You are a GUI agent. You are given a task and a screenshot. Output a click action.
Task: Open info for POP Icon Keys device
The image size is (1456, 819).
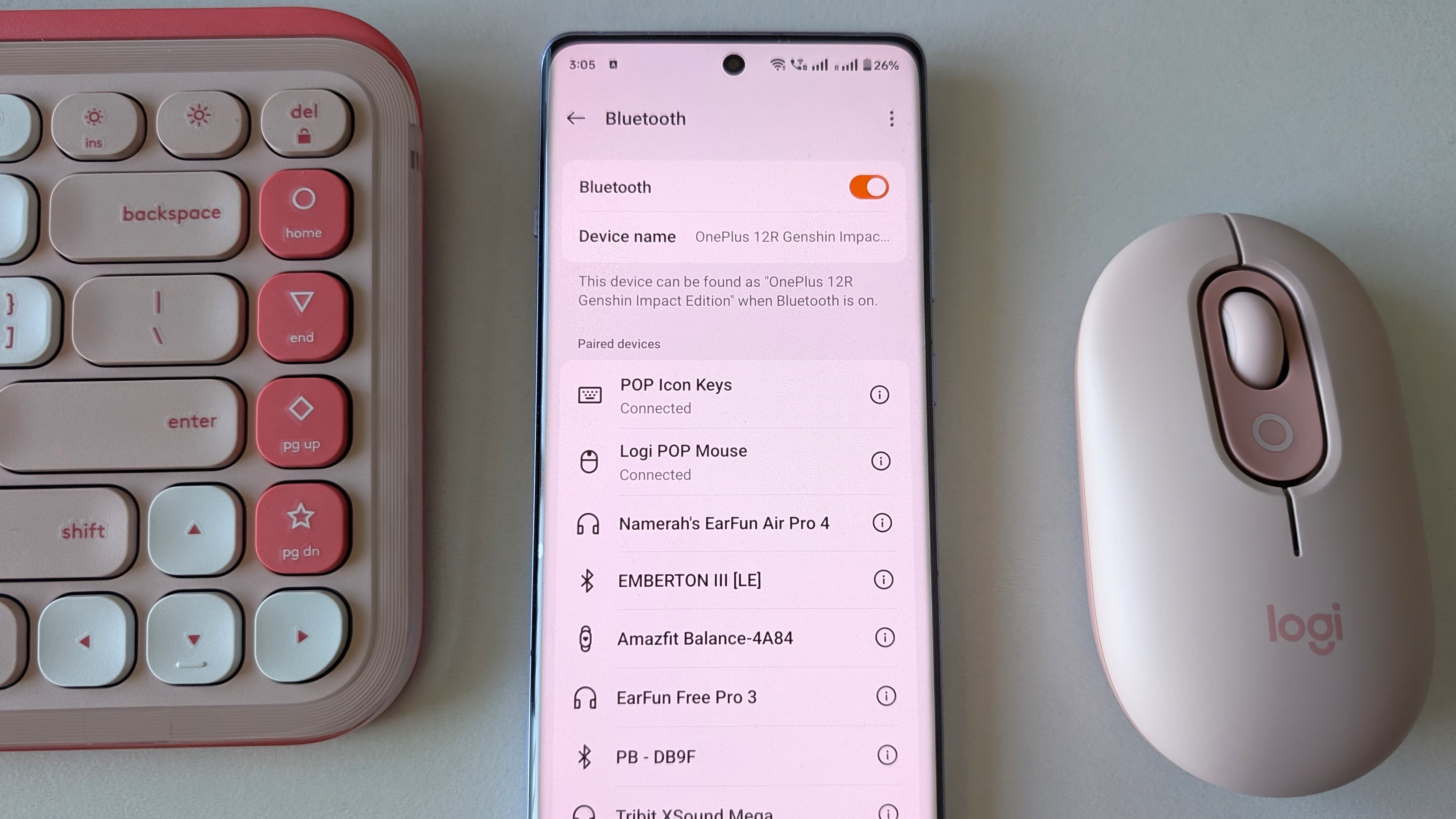tap(879, 394)
